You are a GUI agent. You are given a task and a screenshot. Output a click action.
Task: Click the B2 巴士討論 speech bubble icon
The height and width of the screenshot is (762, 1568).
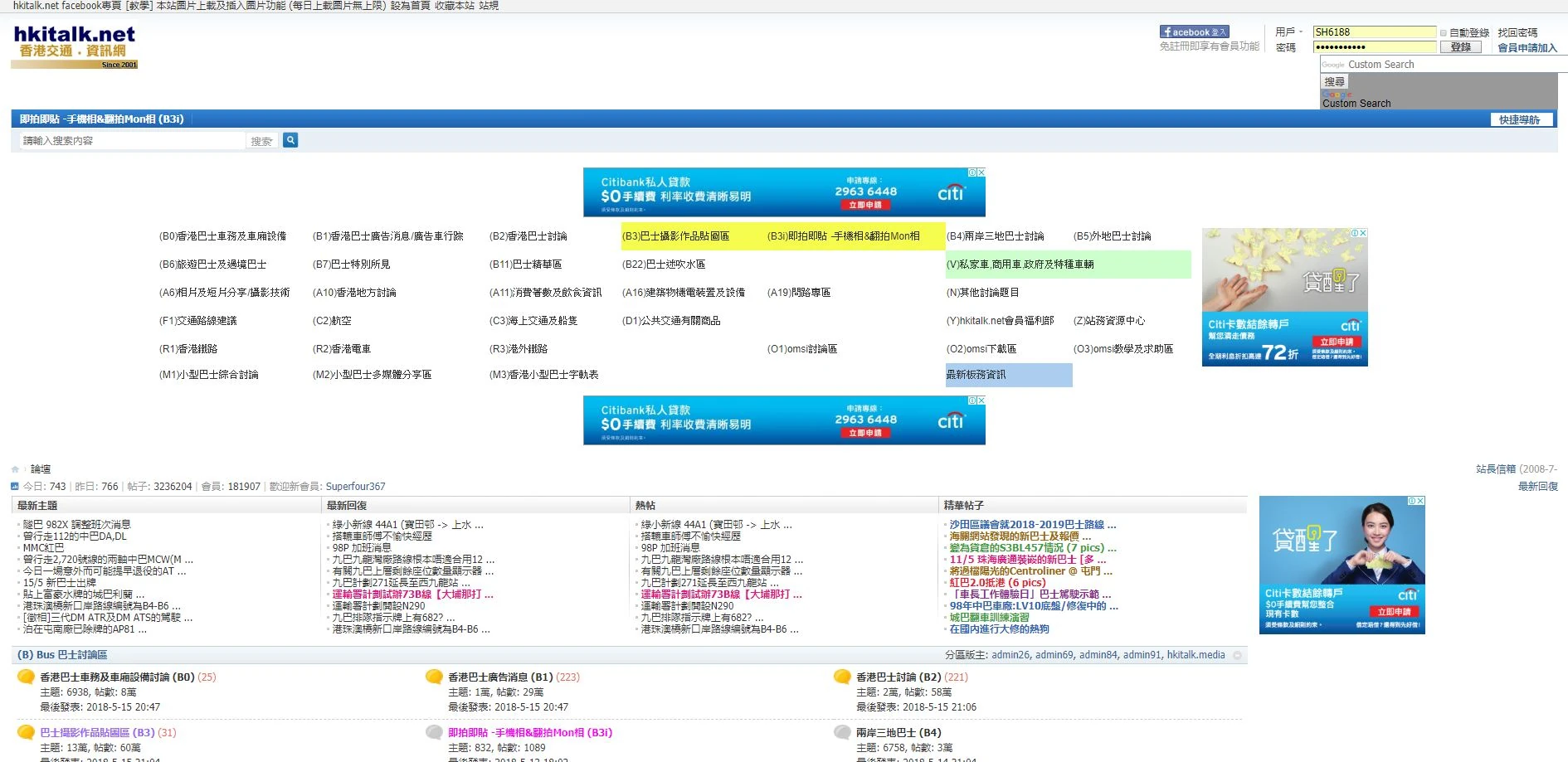(x=842, y=677)
